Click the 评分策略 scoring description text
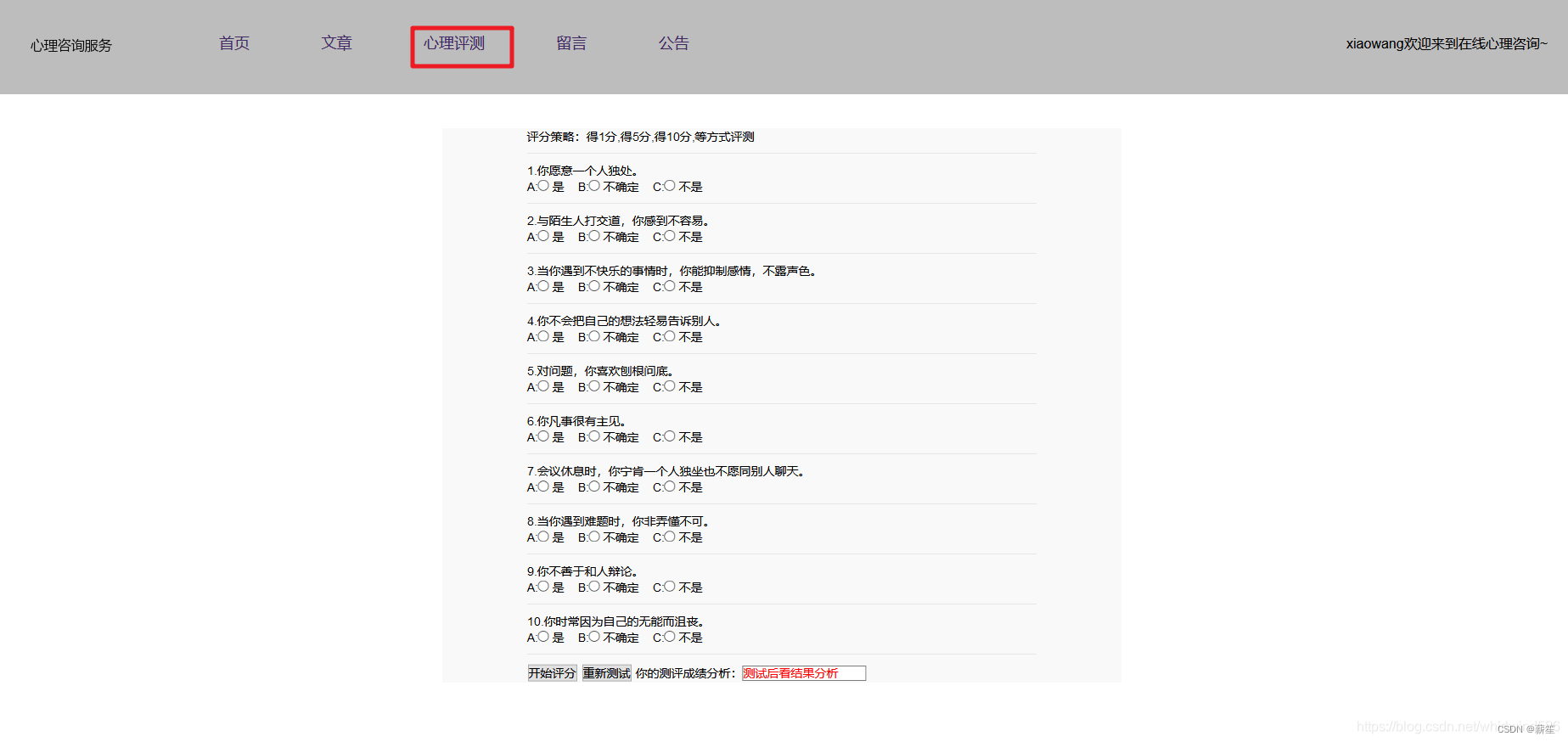Viewport: 1568px width, 742px height. click(640, 137)
